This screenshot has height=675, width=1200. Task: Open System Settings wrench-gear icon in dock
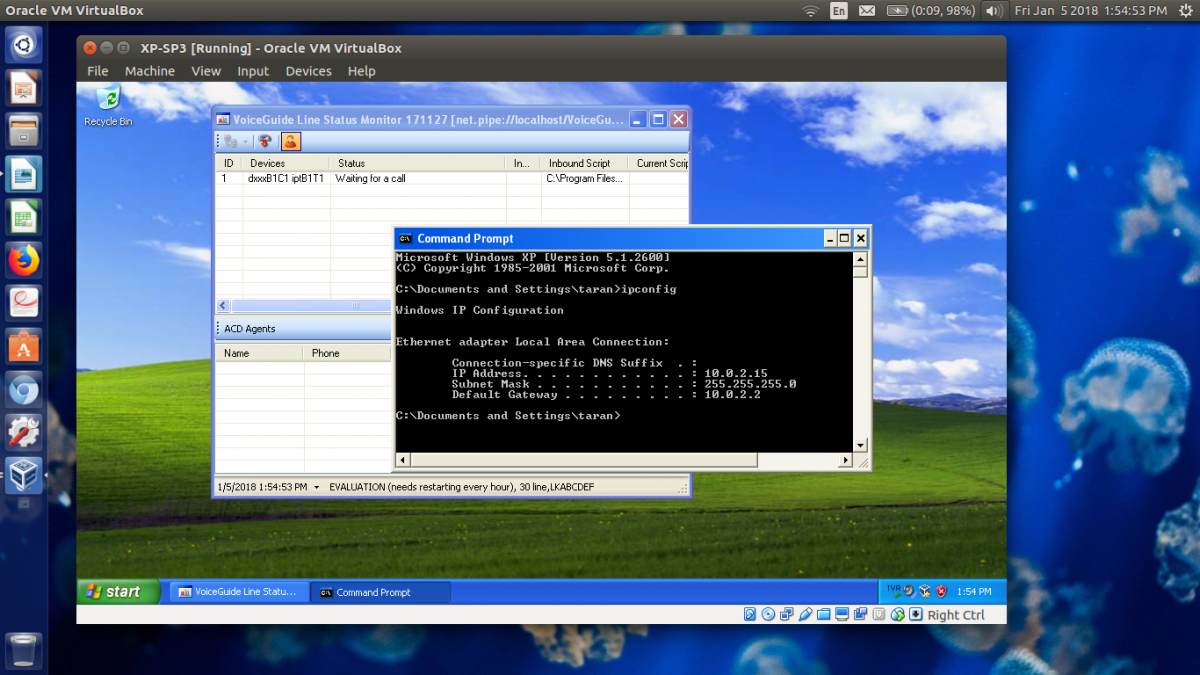pos(24,432)
